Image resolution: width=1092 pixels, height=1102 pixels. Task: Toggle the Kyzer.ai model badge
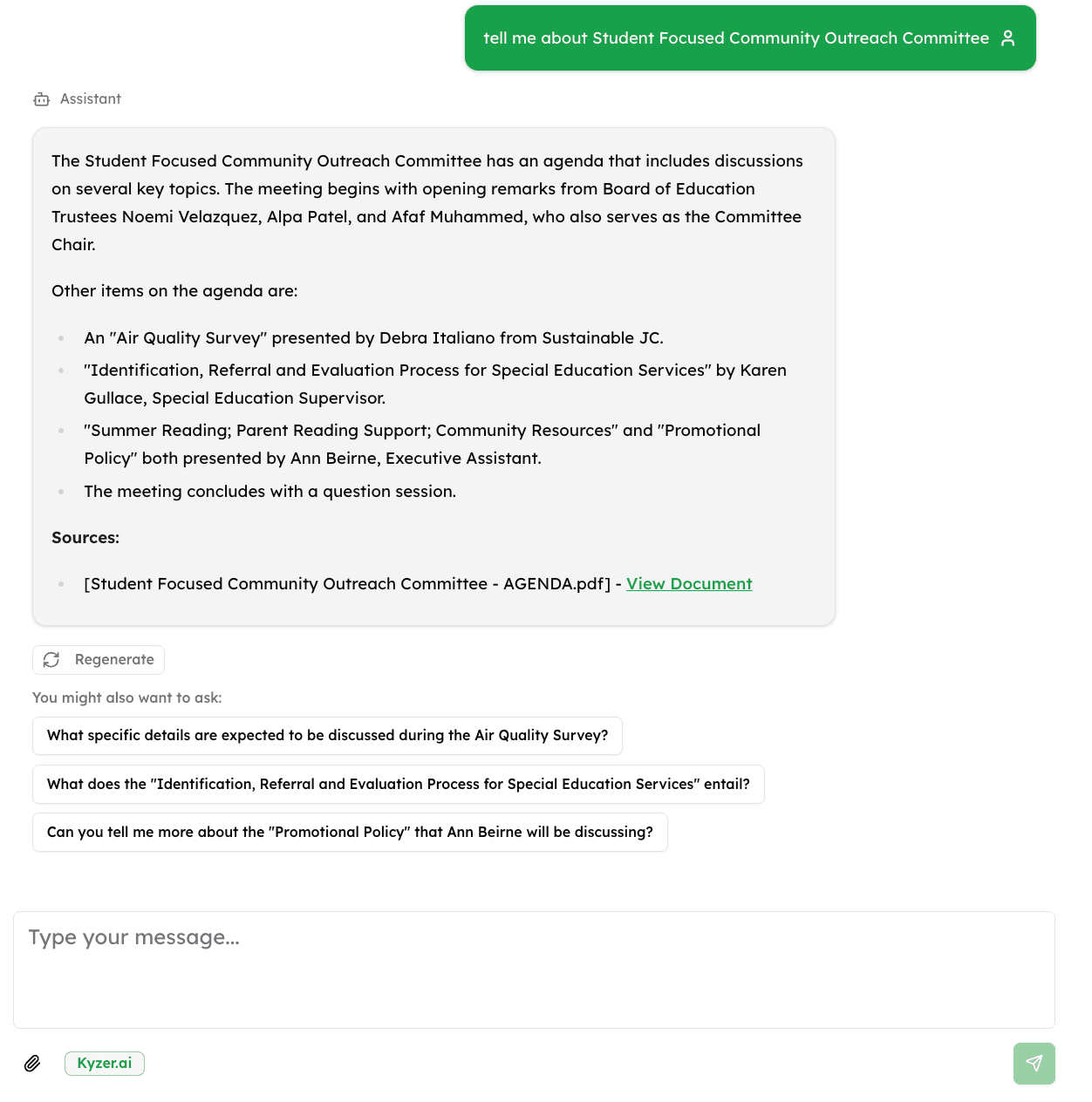pos(104,1064)
